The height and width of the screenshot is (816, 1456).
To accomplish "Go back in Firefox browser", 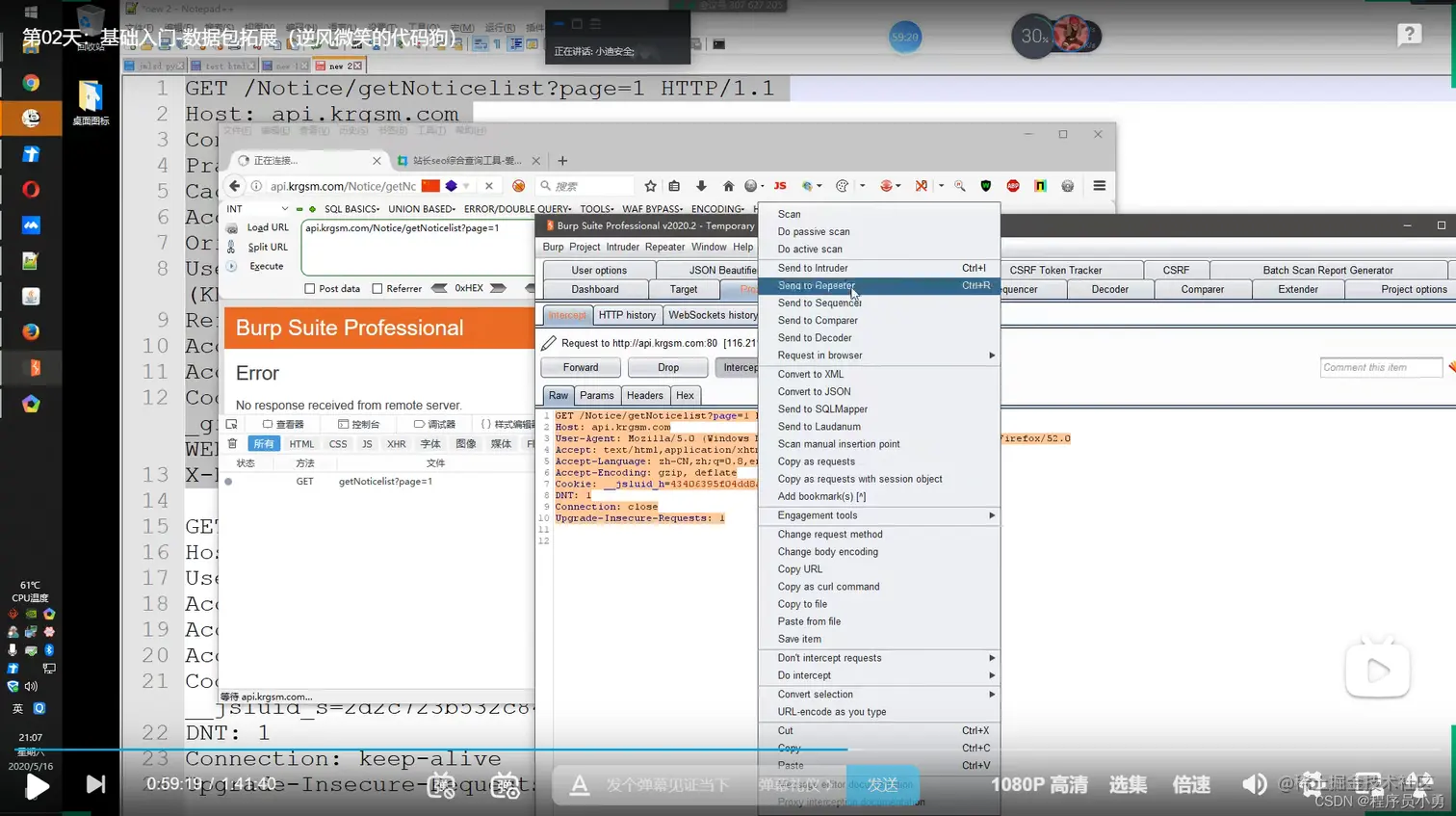I will pos(235,186).
